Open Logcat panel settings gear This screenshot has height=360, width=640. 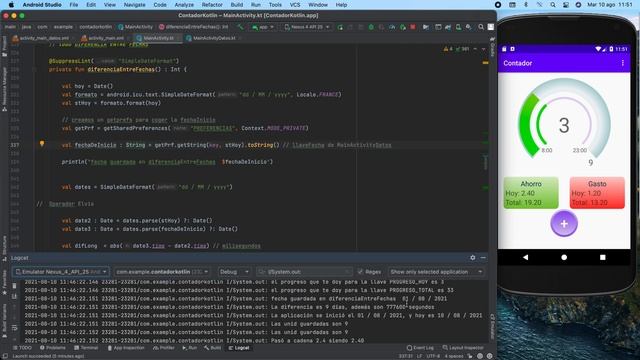[473, 258]
